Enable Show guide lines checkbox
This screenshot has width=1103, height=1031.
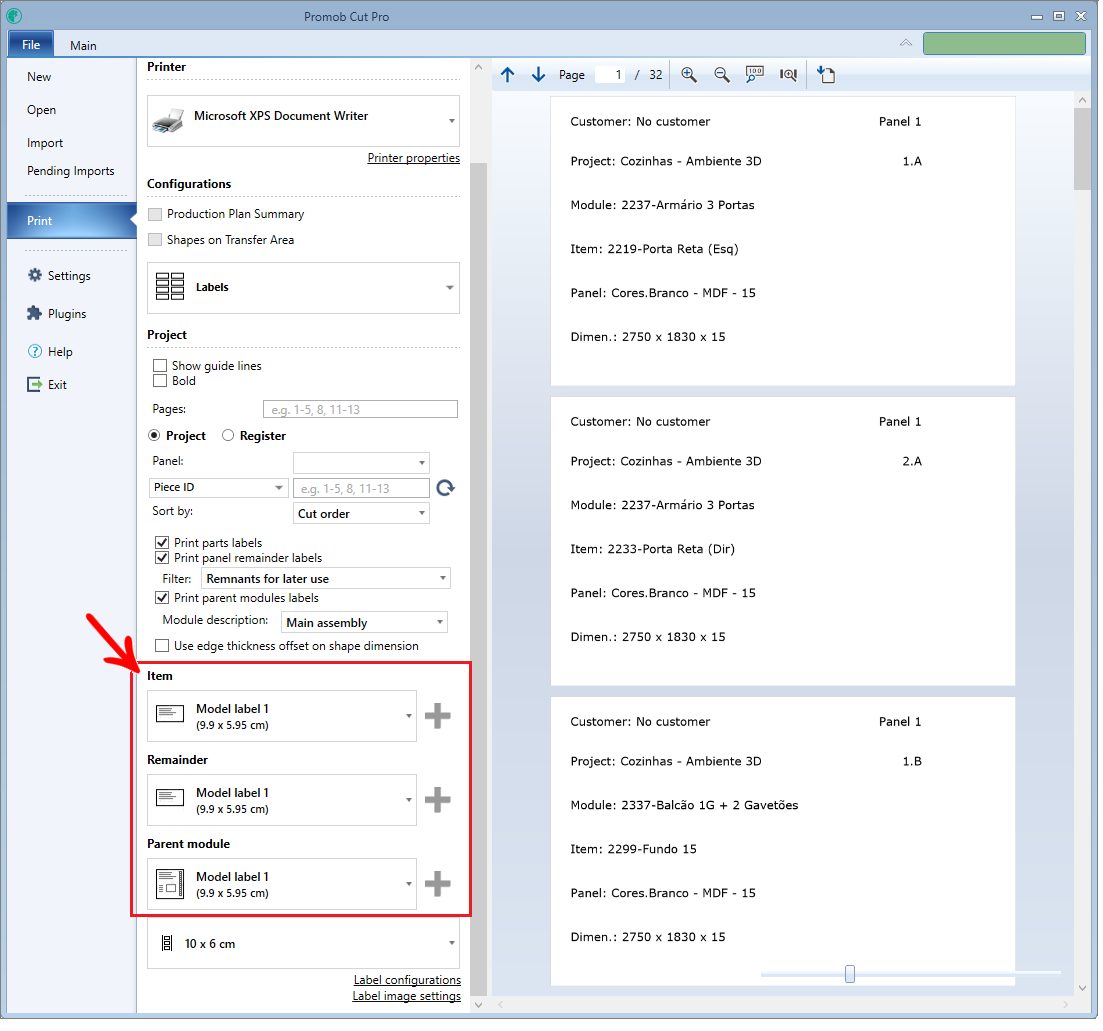tap(160, 366)
